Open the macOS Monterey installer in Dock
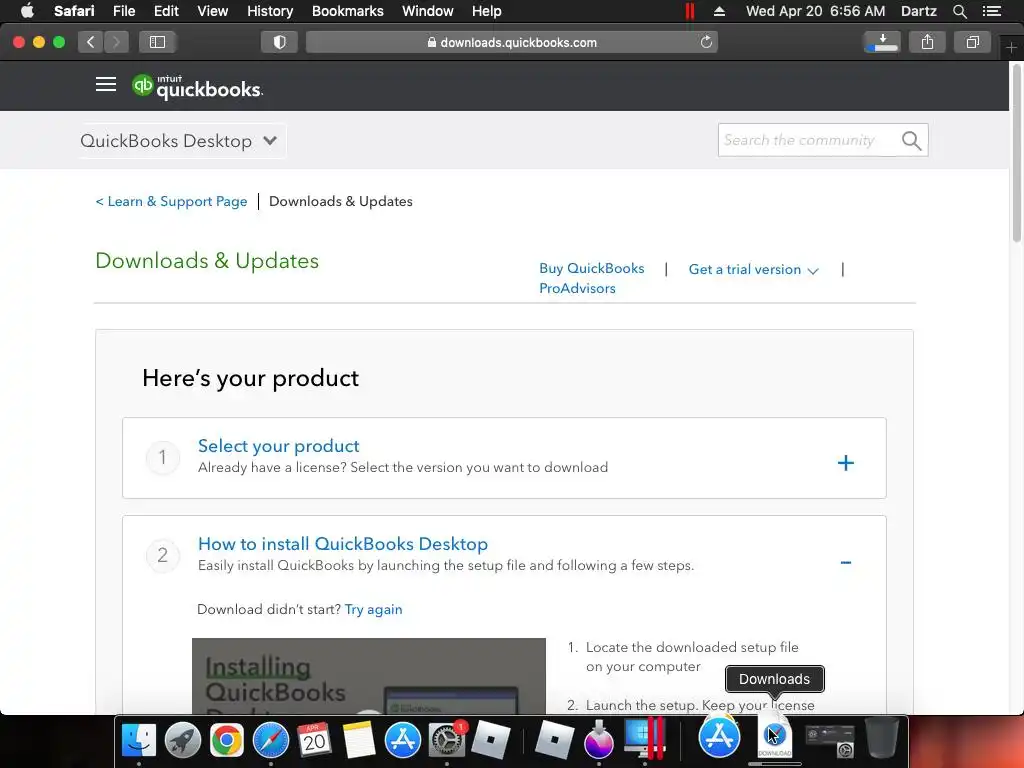The height and width of the screenshot is (768, 1024). 599,740
